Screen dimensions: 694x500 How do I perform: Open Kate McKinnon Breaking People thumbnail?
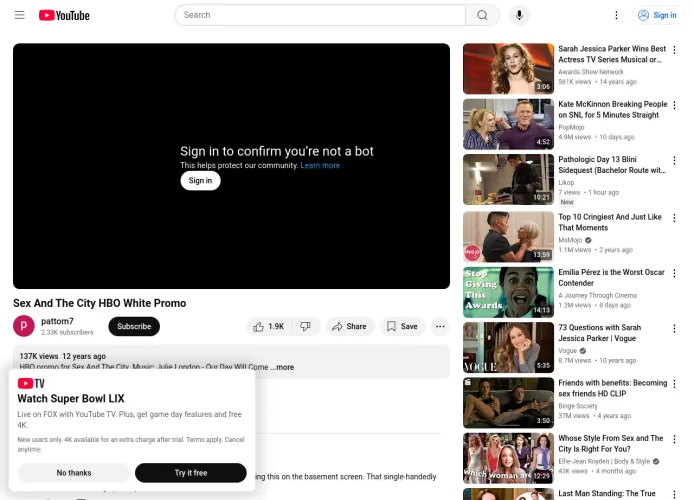[x=508, y=124]
